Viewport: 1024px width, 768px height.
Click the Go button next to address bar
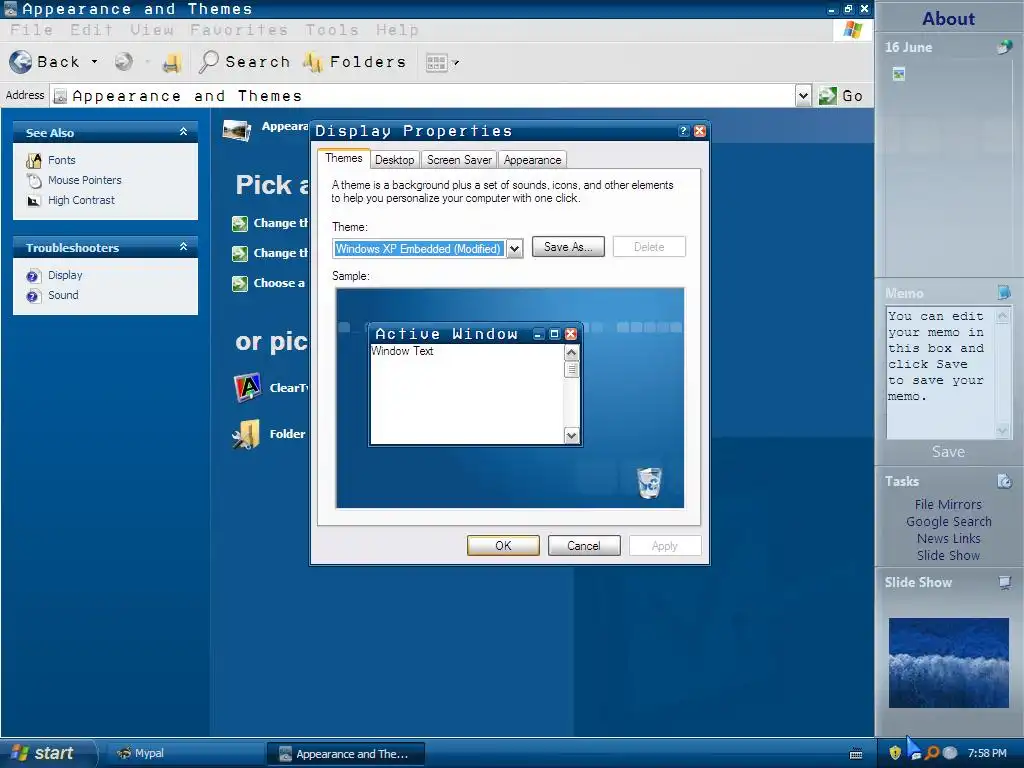click(841, 96)
